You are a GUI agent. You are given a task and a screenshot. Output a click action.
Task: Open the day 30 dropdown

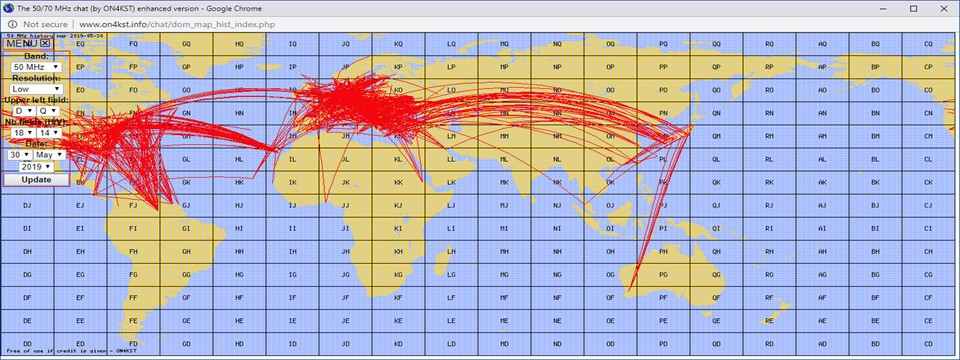click(x=20, y=155)
